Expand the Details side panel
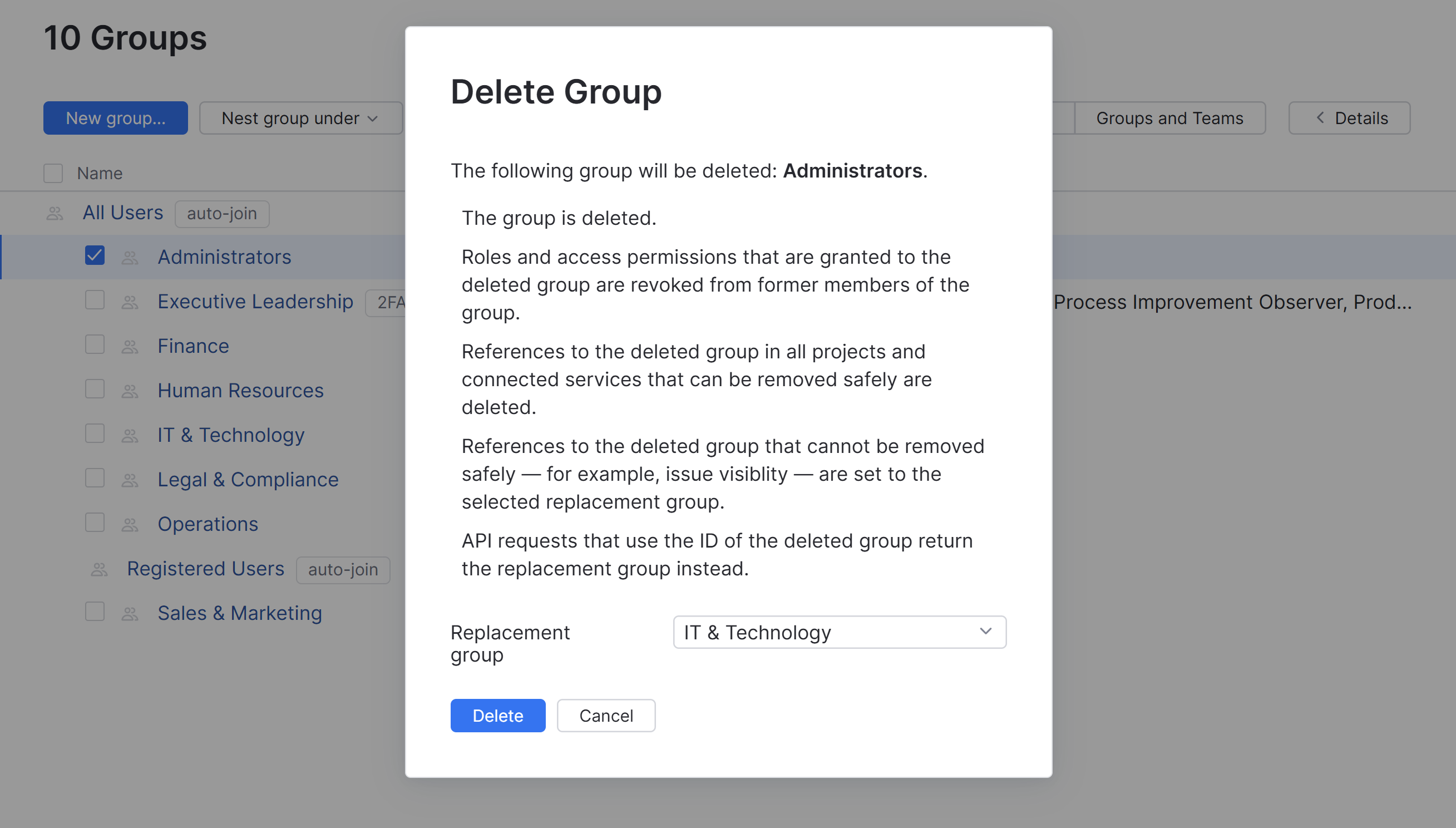The height and width of the screenshot is (828, 1456). point(1349,118)
